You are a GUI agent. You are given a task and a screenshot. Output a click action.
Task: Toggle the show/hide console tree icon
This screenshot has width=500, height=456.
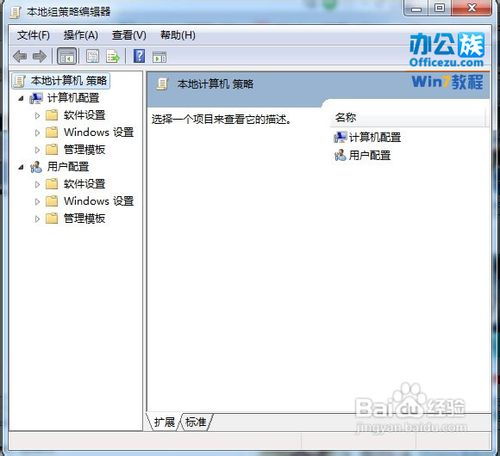tap(67, 56)
